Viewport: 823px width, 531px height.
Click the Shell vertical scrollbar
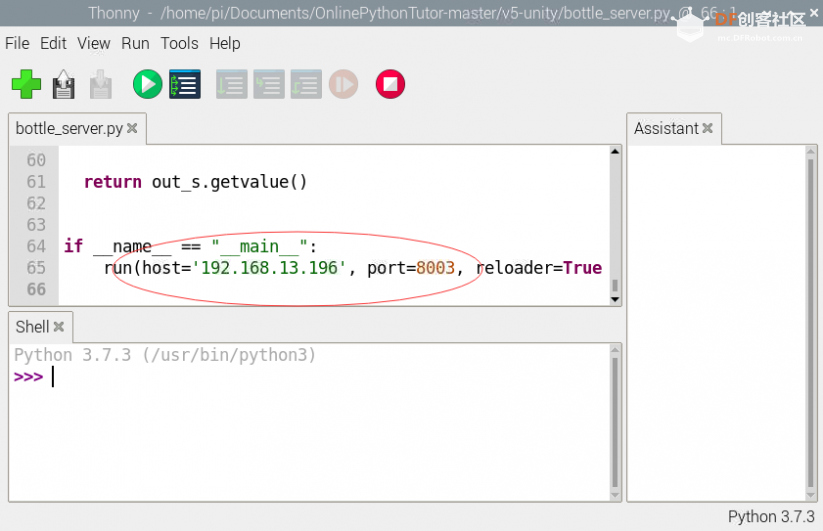(615, 422)
